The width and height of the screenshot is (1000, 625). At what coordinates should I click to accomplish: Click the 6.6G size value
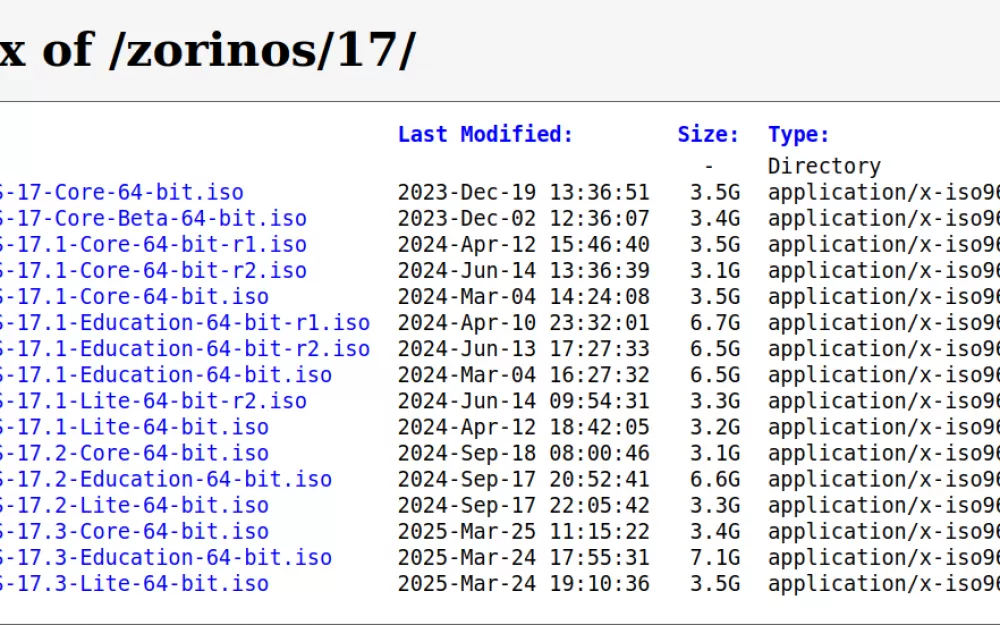pos(715,480)
